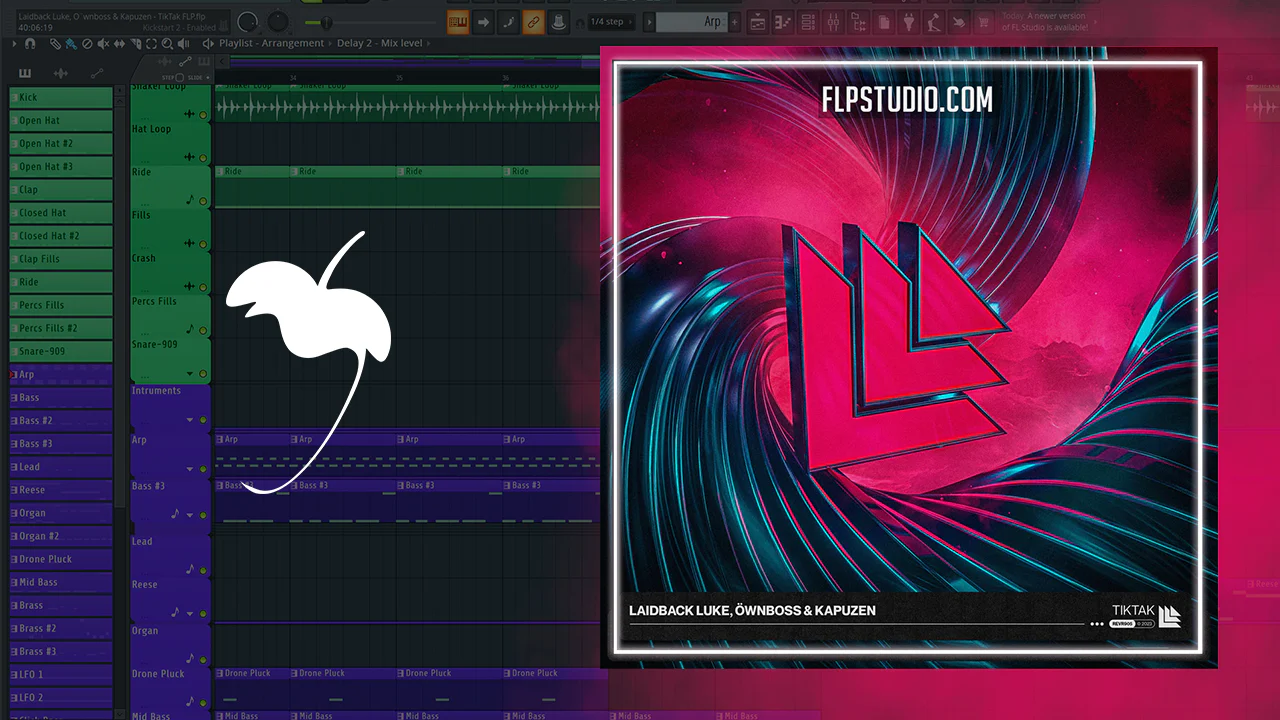Mute the Arp playlist track
This screenshot has height=720, width=1280.
203,468
